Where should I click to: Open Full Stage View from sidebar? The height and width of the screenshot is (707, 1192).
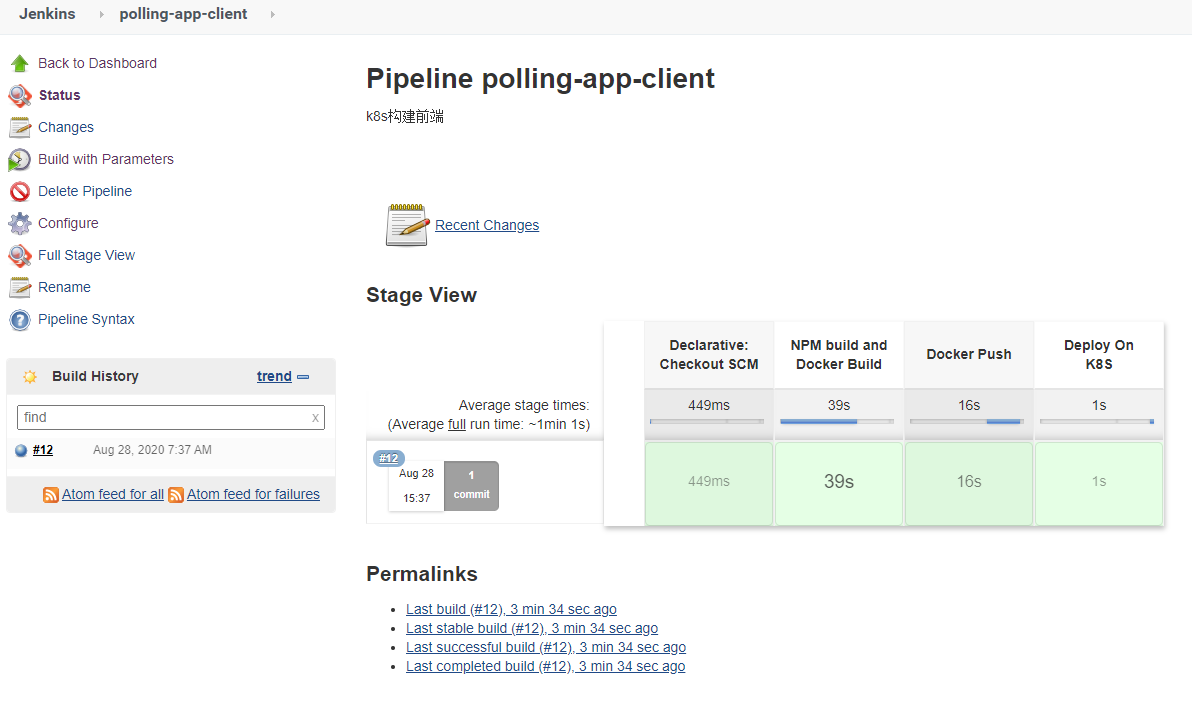(86, 255)
